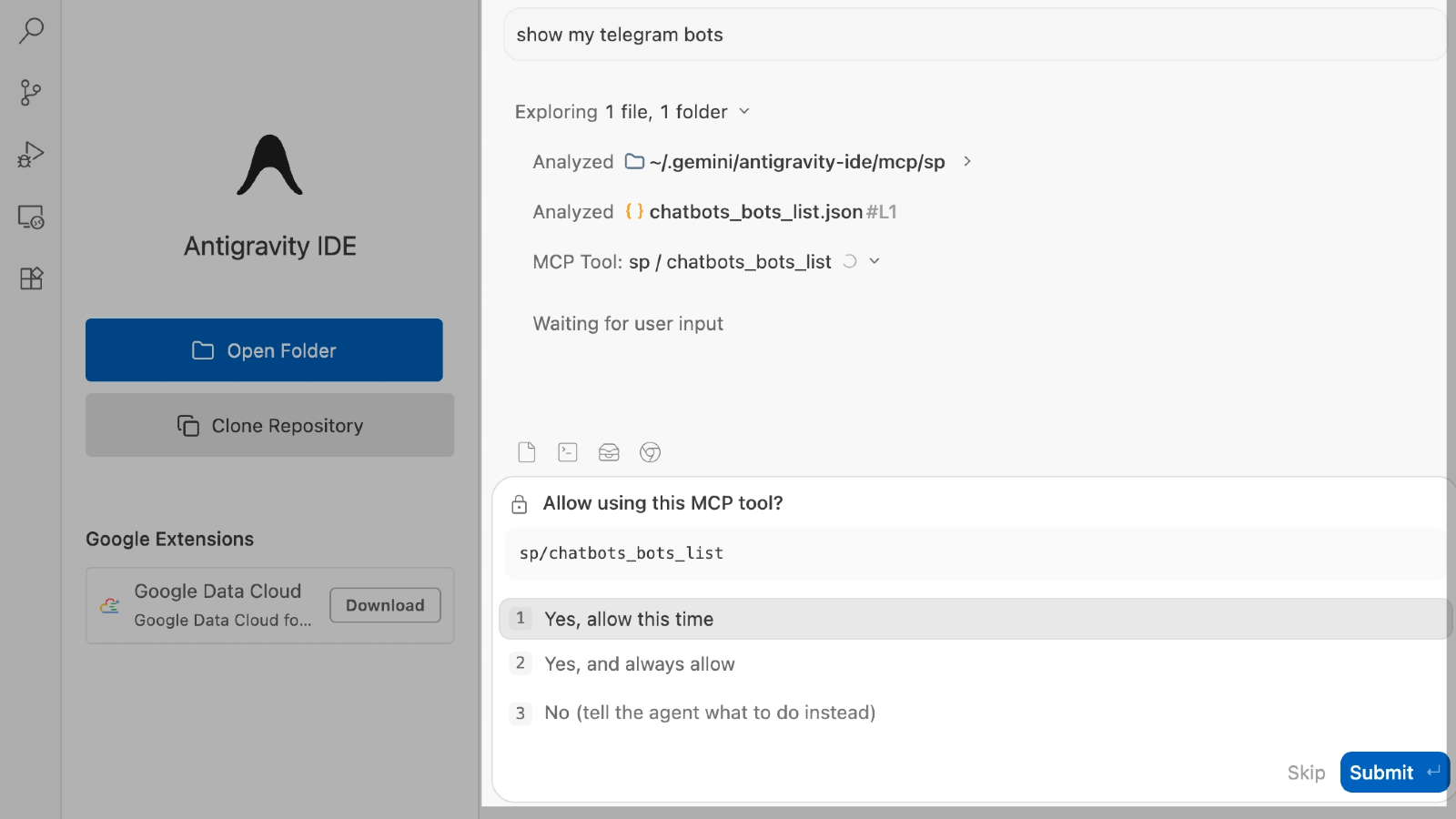Viewport: 1456px width, 819px height.
Task: Select option 3: No, tell the agent
Action: coord(975,713)
